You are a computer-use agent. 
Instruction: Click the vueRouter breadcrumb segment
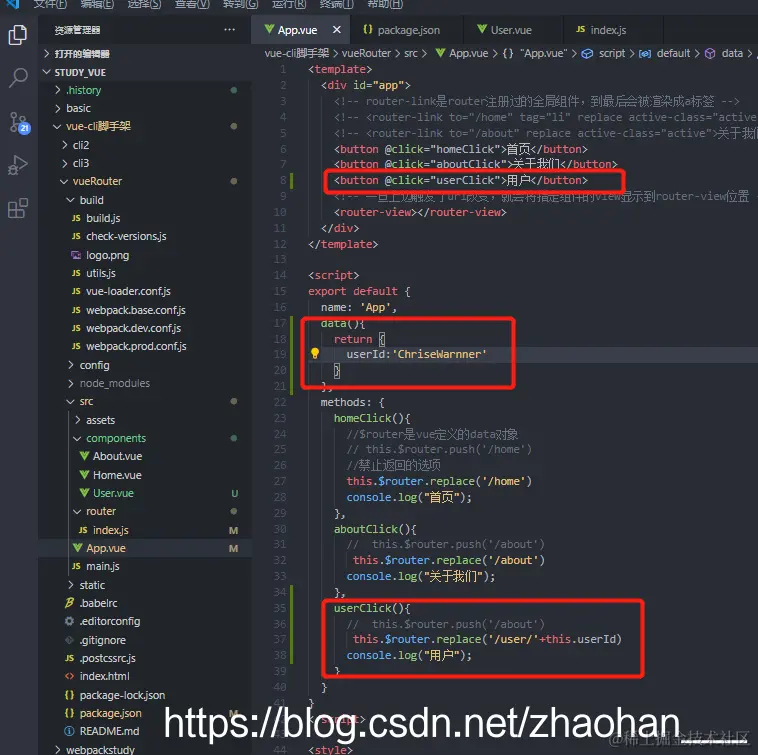point(366,53)
